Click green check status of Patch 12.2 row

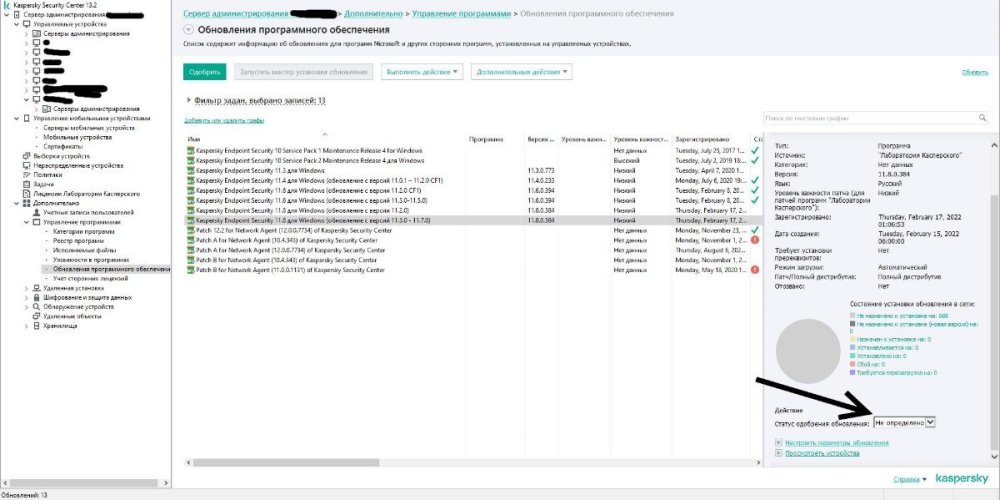755,230
